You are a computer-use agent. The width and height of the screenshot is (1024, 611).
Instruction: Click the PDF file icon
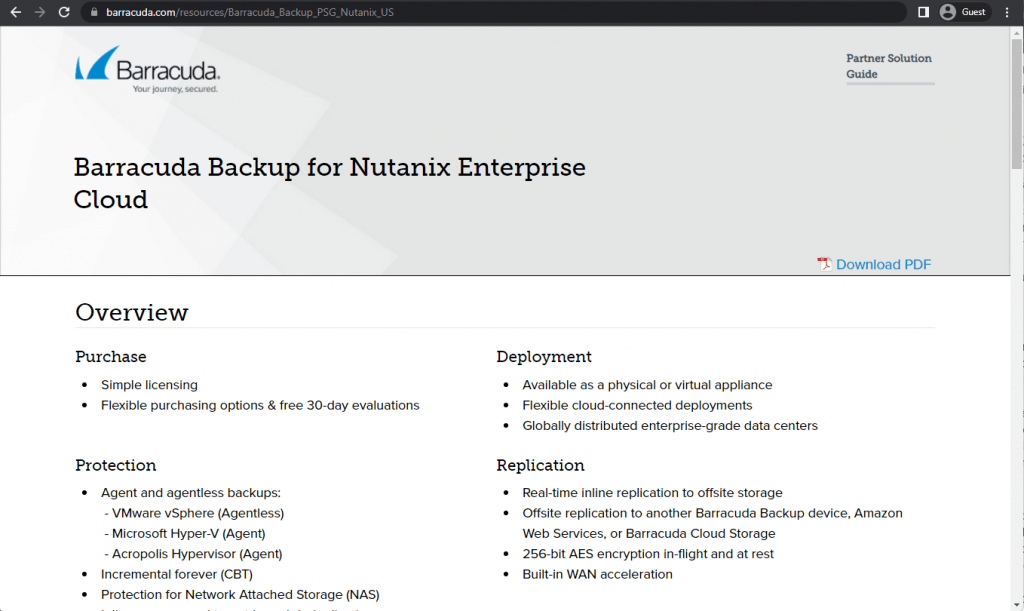pos(824,264)
